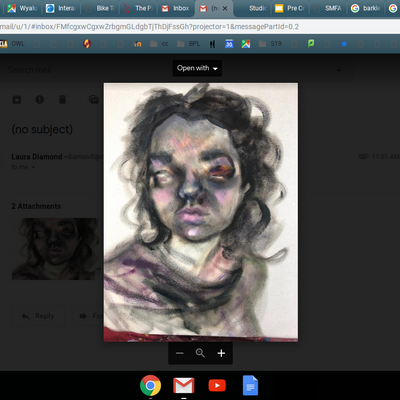Open the dimmed painting attachment thumbnail
400x400 pixels.
coord(55,249)
